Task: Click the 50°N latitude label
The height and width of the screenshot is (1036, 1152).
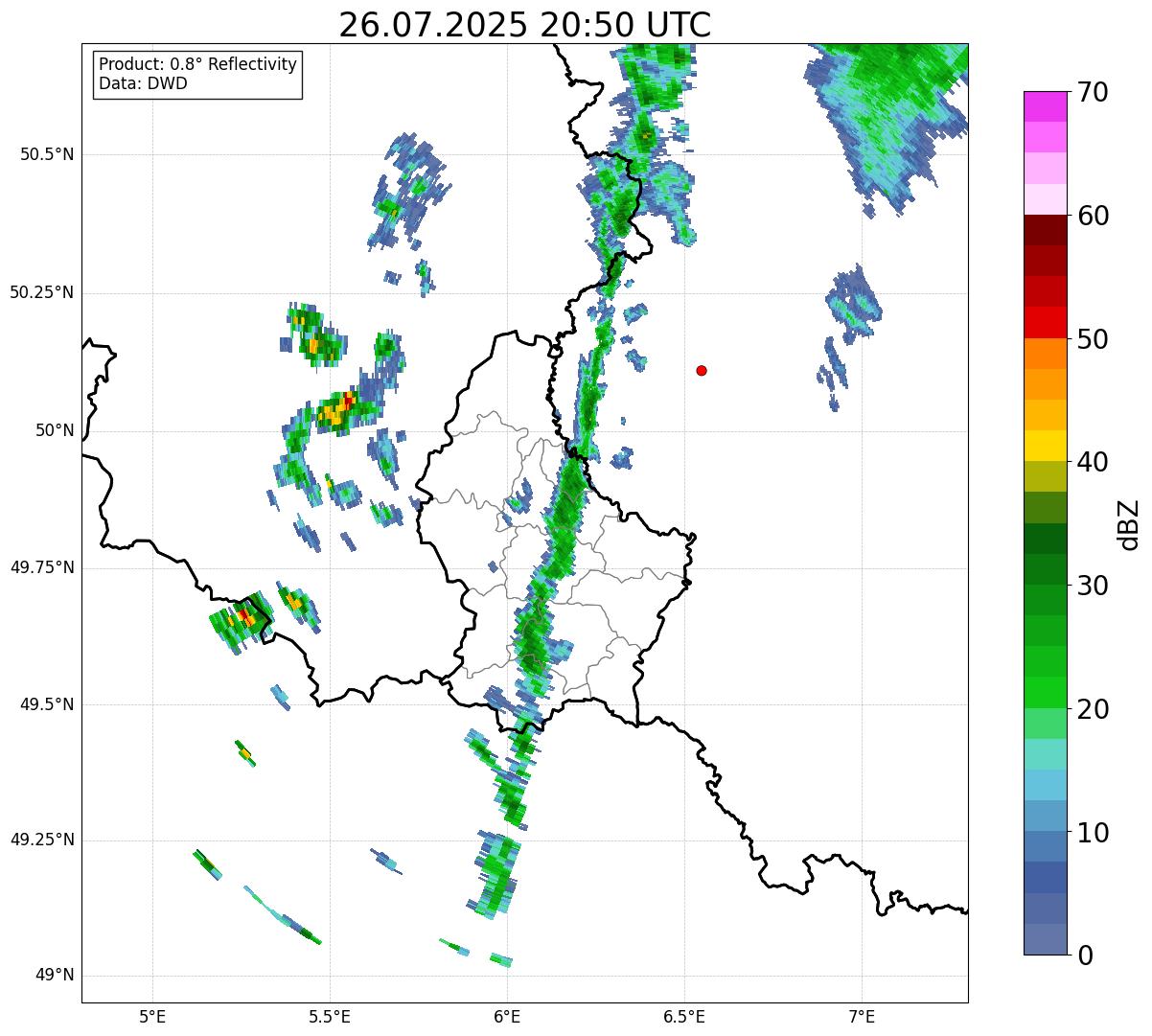Action: pos(55,431)
